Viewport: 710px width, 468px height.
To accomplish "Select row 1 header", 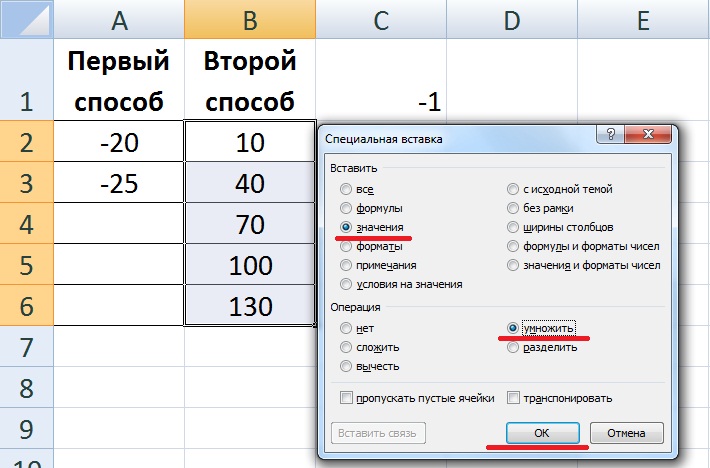I will 27,80.
